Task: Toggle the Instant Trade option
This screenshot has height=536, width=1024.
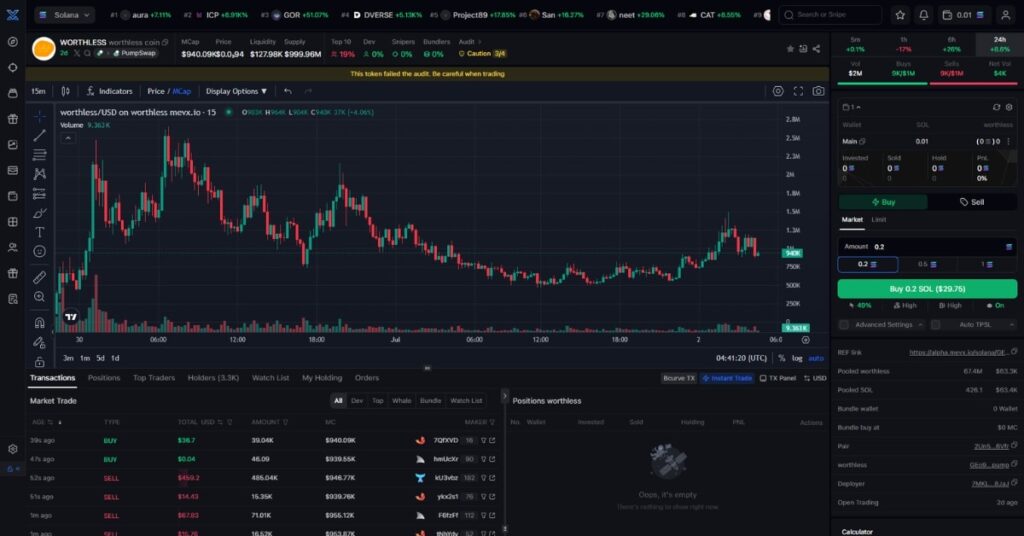Action: (728, 378)
